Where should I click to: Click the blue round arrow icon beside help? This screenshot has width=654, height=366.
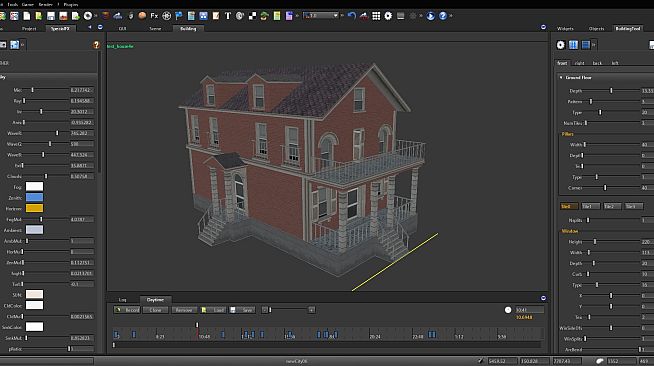pyautogui.click(x=430, y=16)
